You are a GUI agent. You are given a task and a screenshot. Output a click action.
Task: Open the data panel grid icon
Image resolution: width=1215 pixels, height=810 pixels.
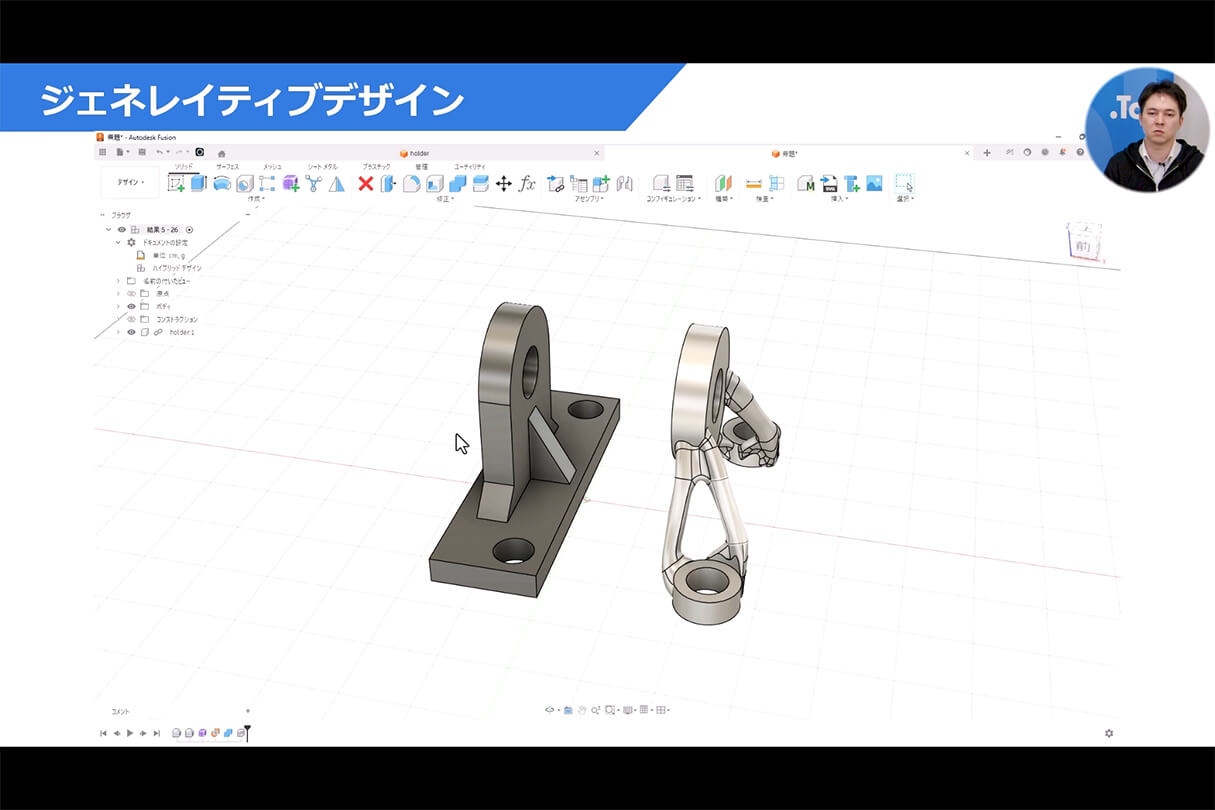[x=102, y=152]
